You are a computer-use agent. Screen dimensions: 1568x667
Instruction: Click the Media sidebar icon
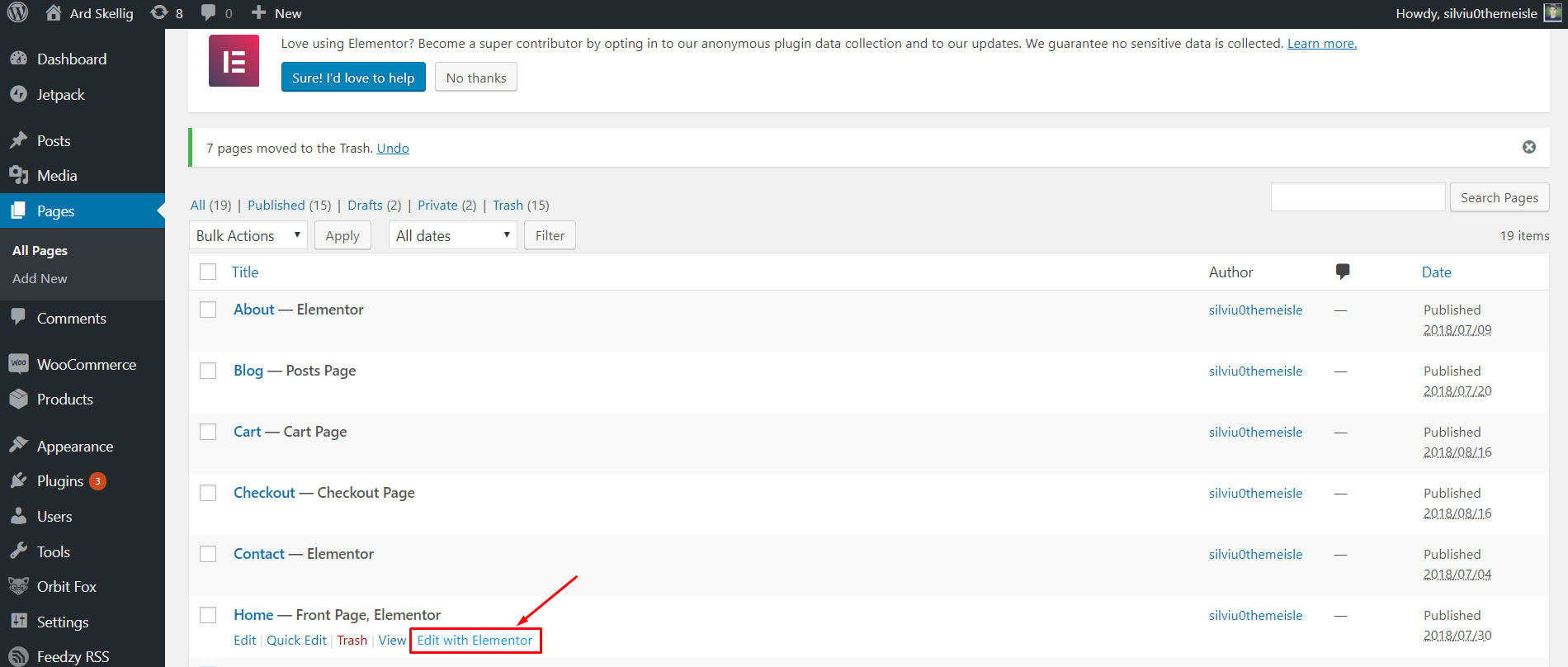pyautogui.click(x=18, y=175)
